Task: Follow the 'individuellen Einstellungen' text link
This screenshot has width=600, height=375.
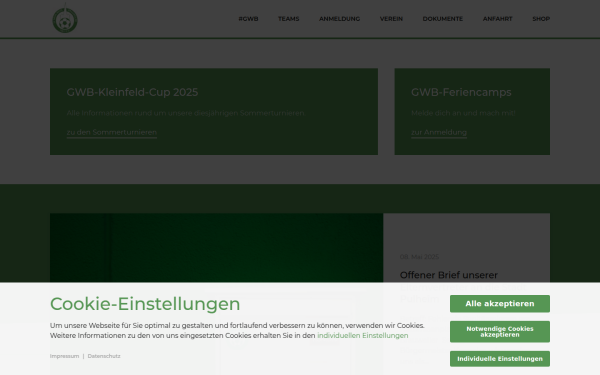Action: click(x=362, y=336)
